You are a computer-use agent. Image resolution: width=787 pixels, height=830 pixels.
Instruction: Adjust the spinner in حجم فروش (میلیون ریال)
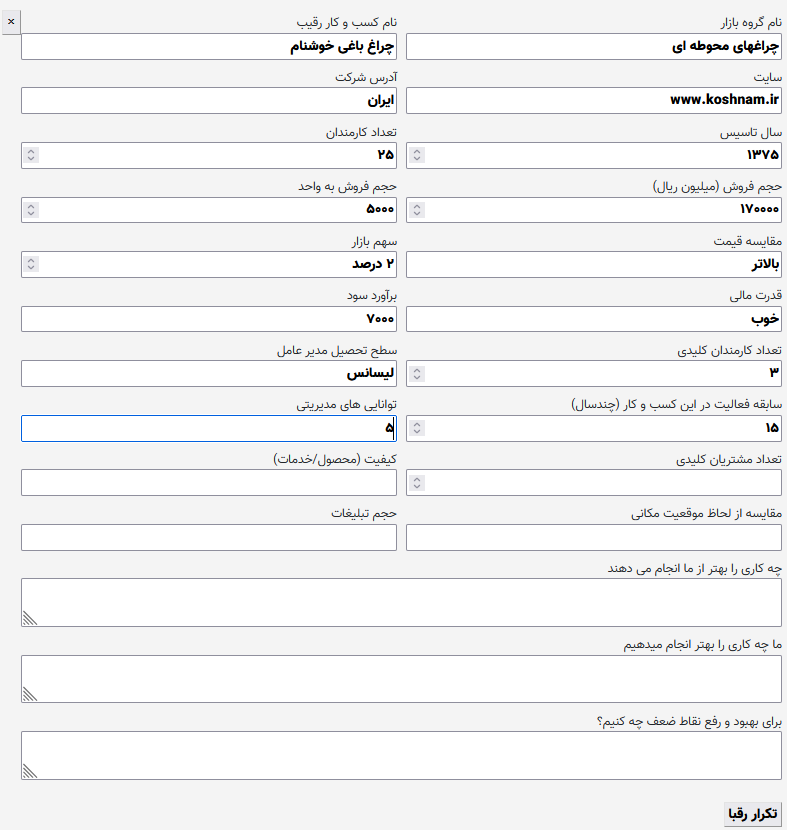(417, 210)
